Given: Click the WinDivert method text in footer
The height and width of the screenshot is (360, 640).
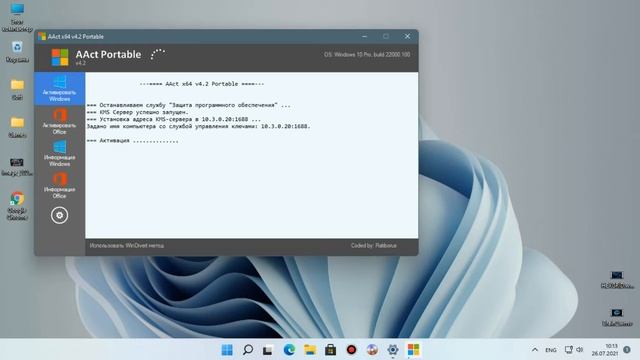Looking at the screenshot, I should [127, 245].
